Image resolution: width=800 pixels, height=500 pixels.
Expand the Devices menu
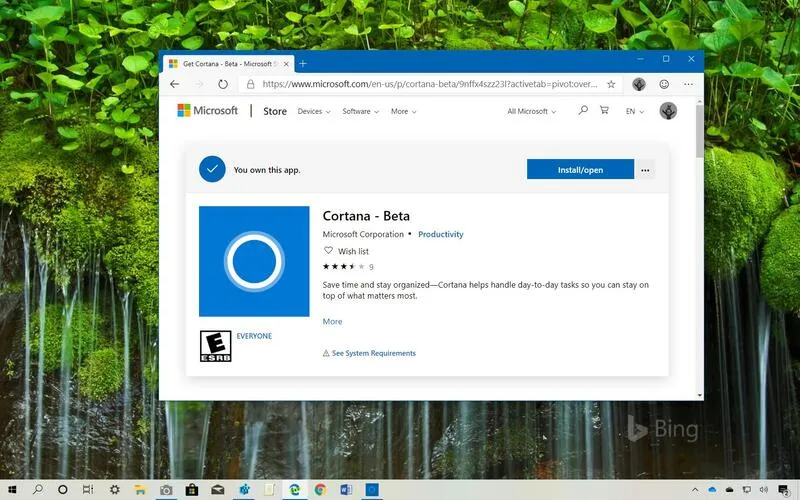pos(314,111)
